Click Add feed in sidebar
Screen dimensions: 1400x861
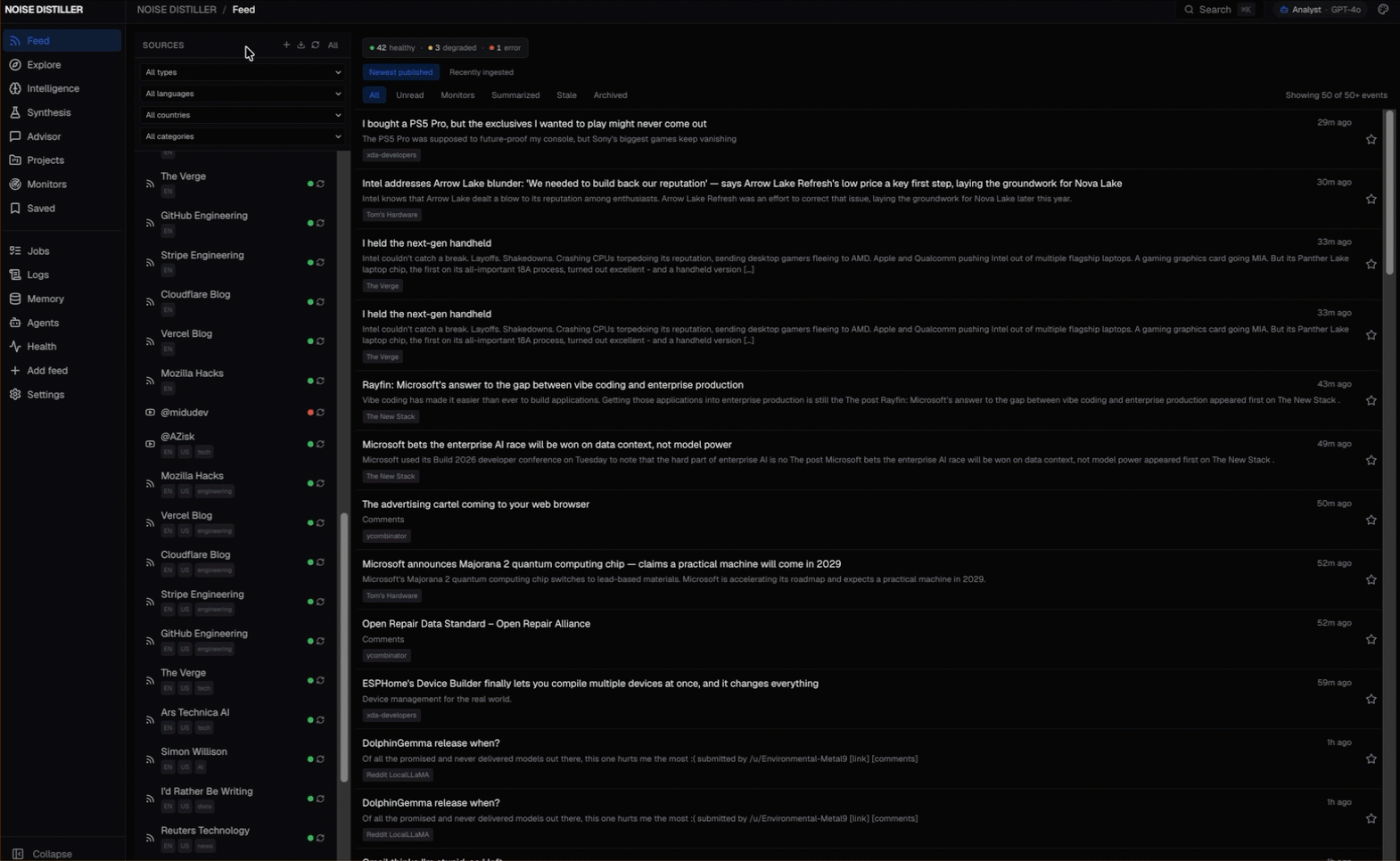pyautogui.click(x=61, y=371)
